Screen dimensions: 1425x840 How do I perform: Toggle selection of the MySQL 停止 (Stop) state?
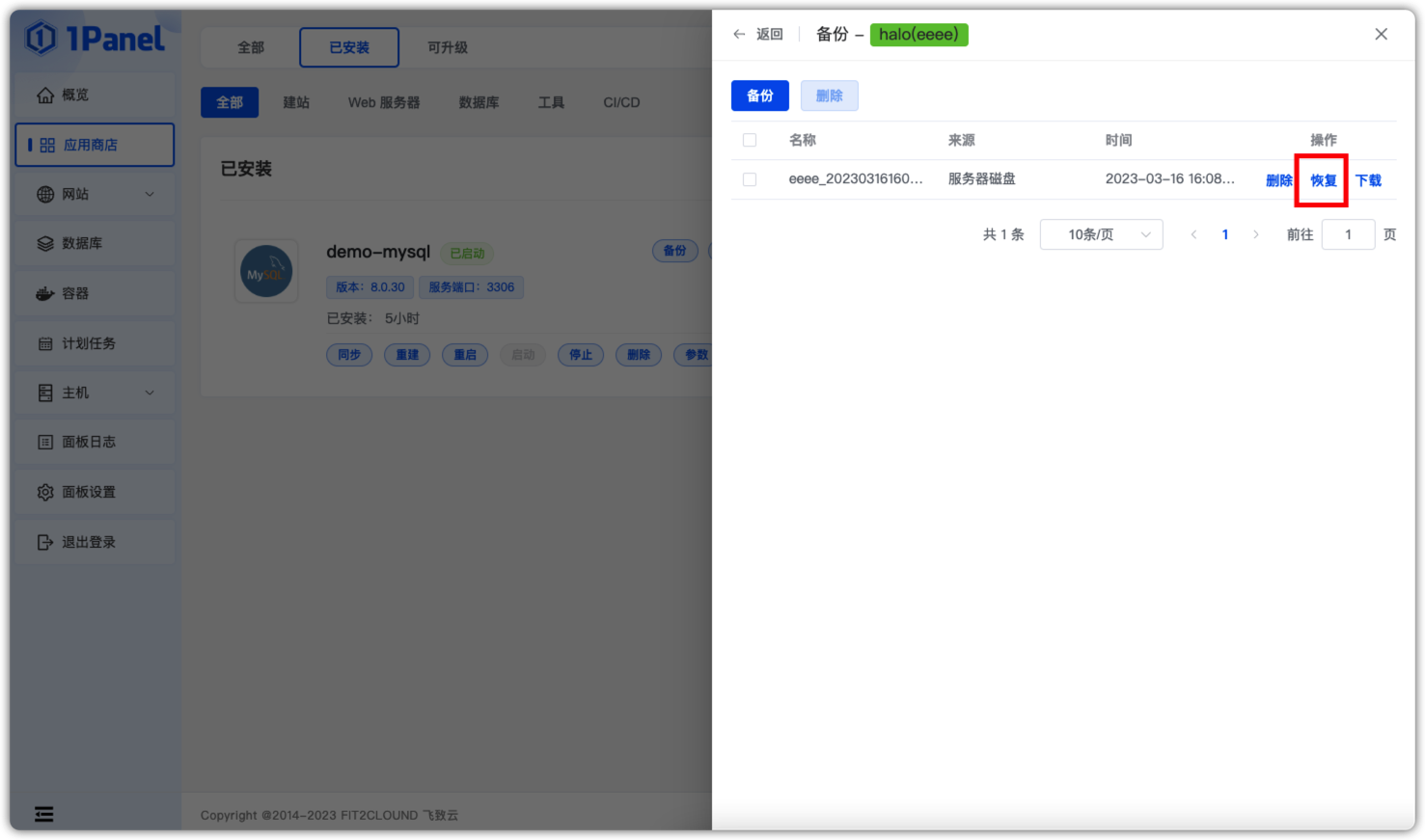coord(580,354)
